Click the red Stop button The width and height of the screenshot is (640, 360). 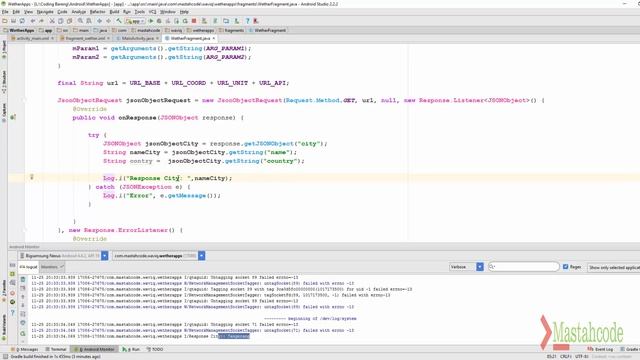coord(194,21)
